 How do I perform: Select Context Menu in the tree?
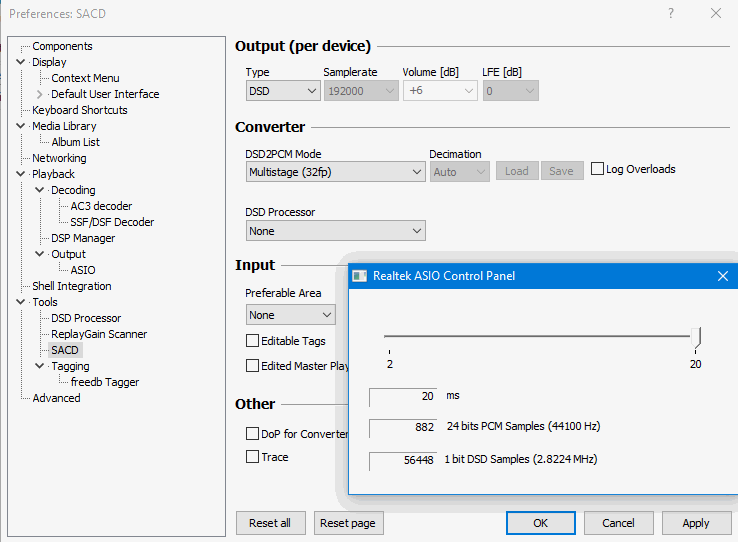85,78
